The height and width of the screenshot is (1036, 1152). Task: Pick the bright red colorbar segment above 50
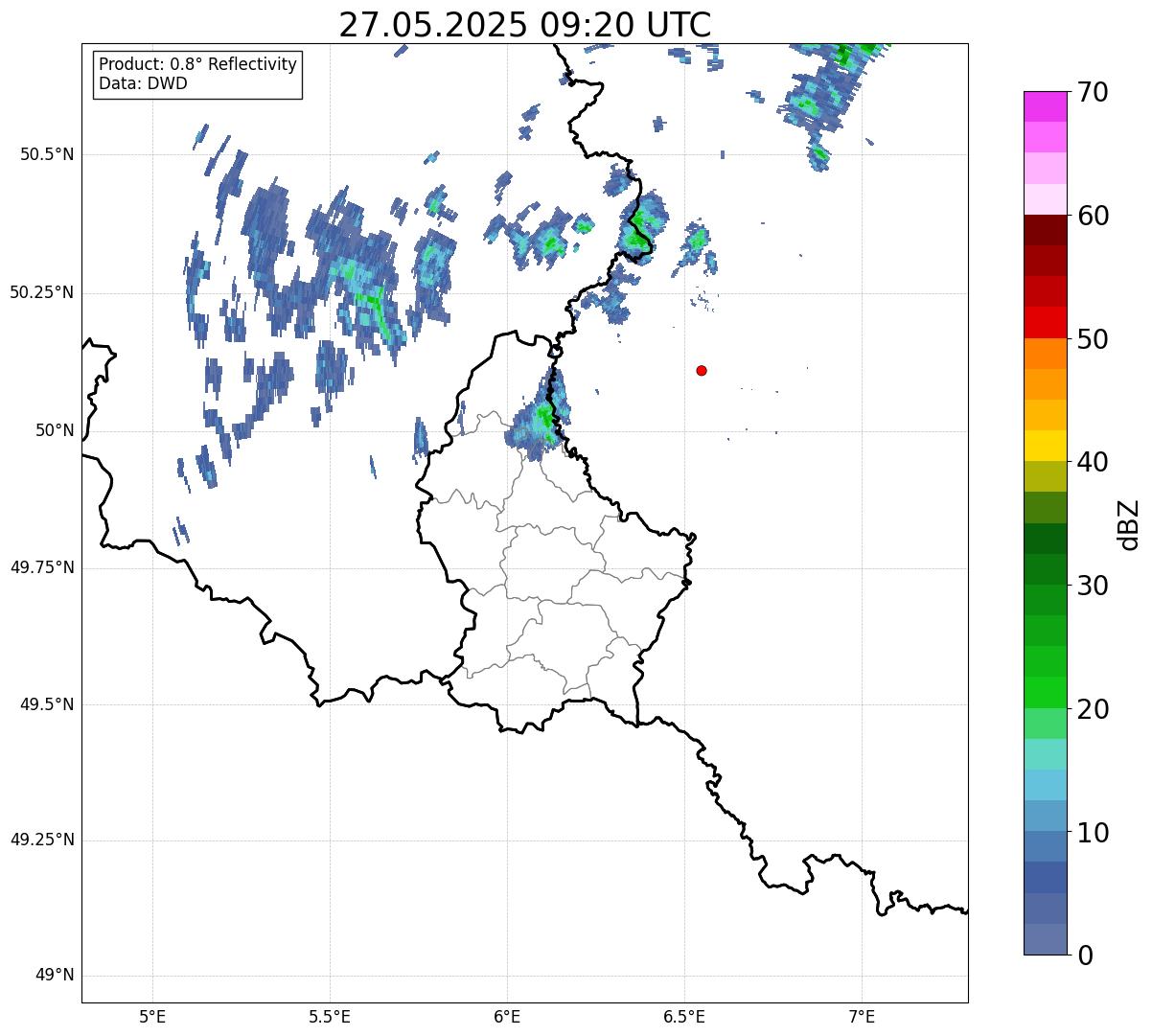(x=1045, y=322)
